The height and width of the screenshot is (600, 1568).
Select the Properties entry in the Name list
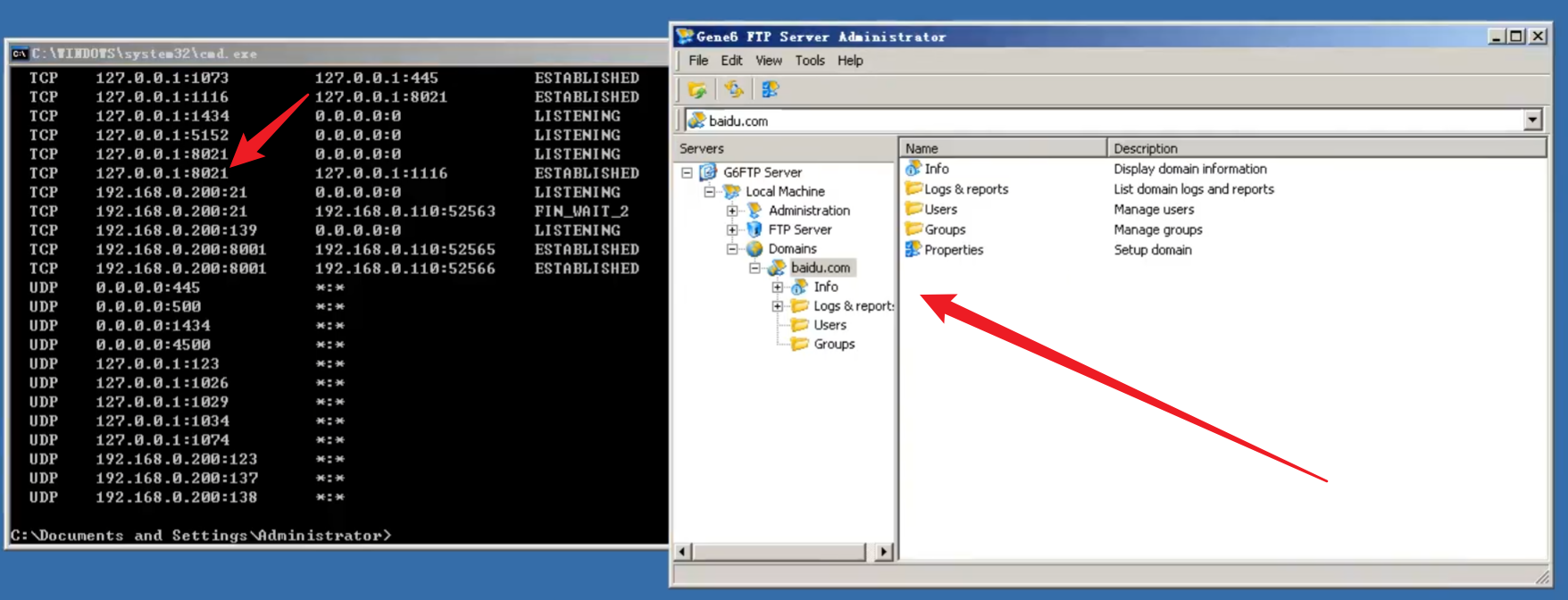pos(953,250)
